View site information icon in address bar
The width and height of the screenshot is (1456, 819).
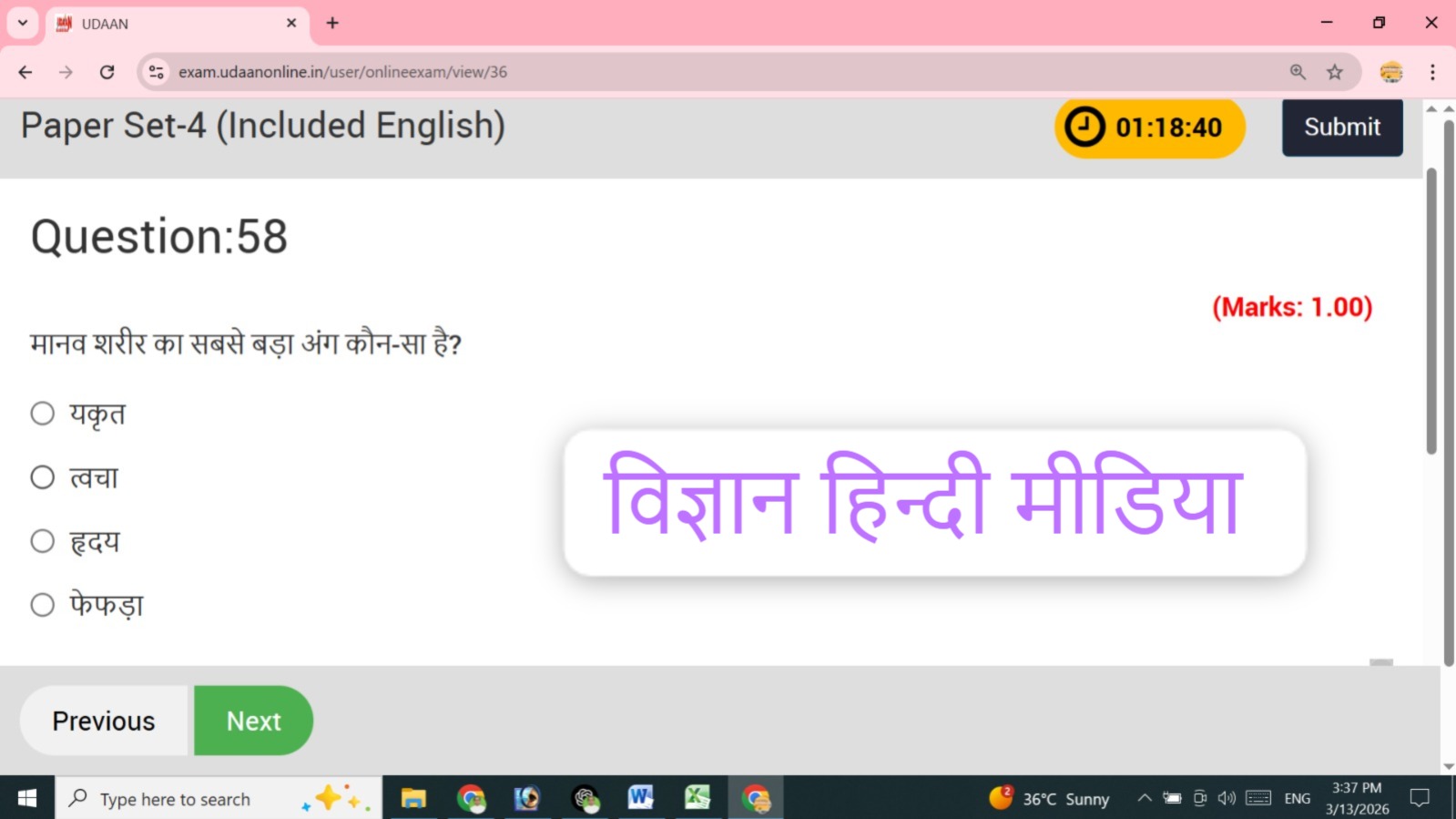pos(157,72)
